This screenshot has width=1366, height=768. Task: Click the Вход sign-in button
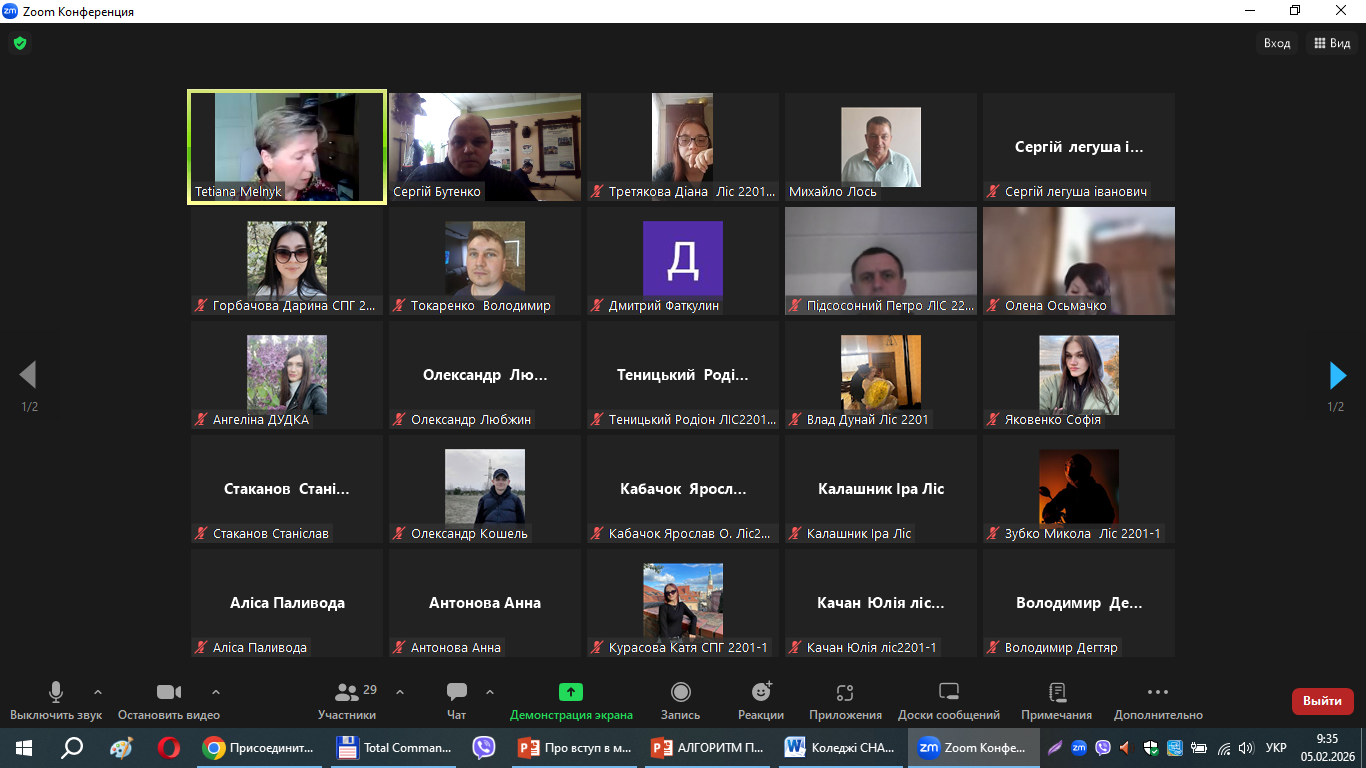[x=1277, y=43]
